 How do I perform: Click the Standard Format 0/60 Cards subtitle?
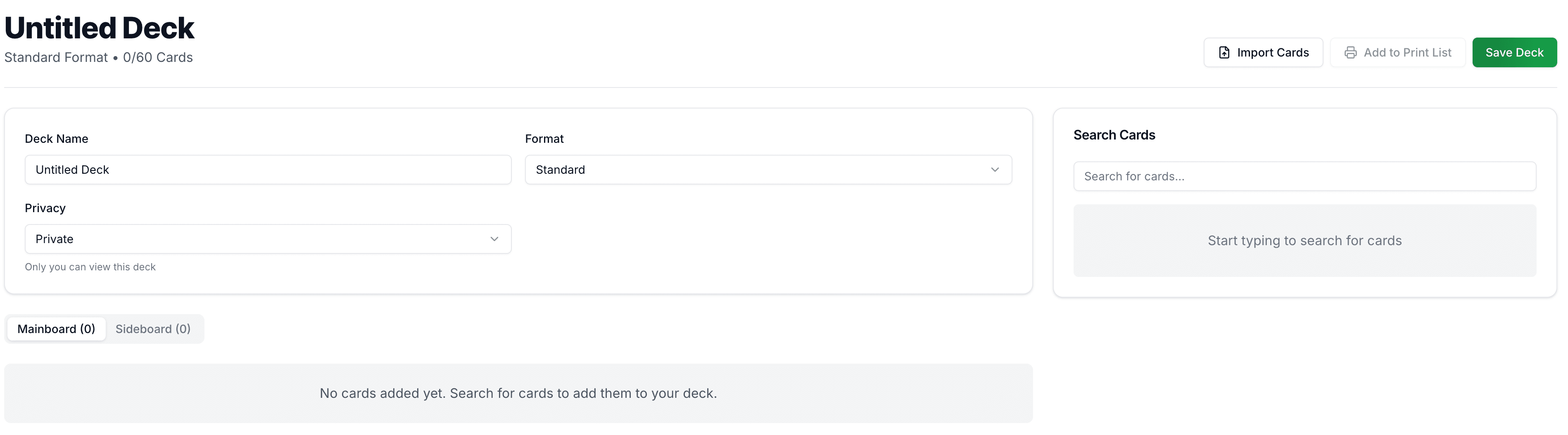click(x=99, y=57)
